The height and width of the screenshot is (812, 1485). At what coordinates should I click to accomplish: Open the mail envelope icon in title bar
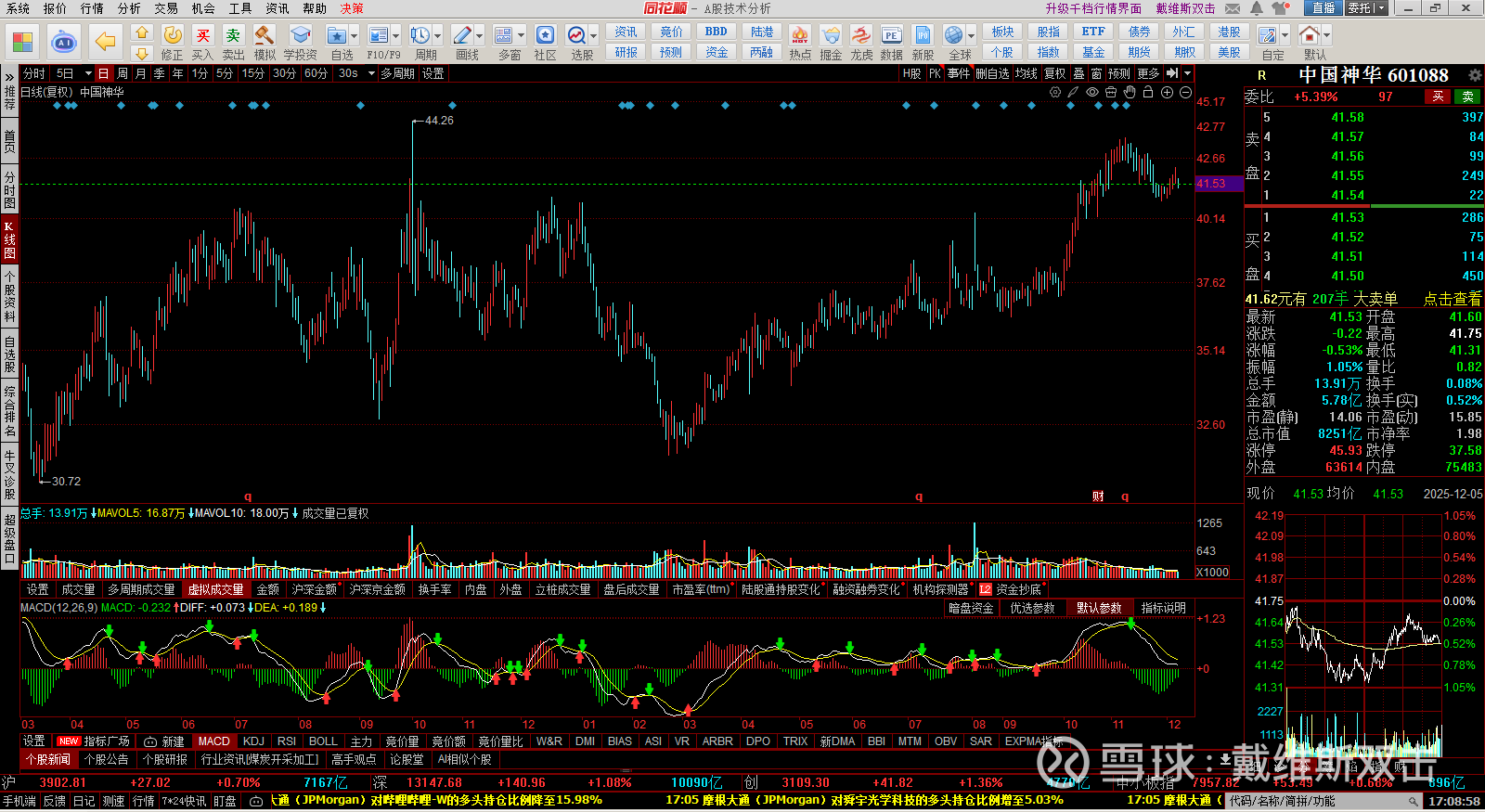coord(1233,8)
